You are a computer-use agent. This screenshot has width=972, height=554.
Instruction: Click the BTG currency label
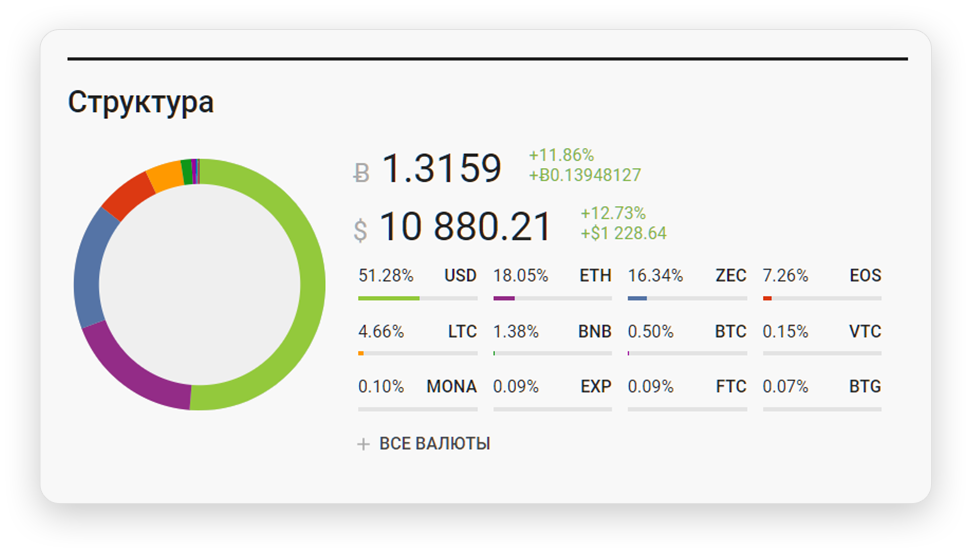(865, 387)
